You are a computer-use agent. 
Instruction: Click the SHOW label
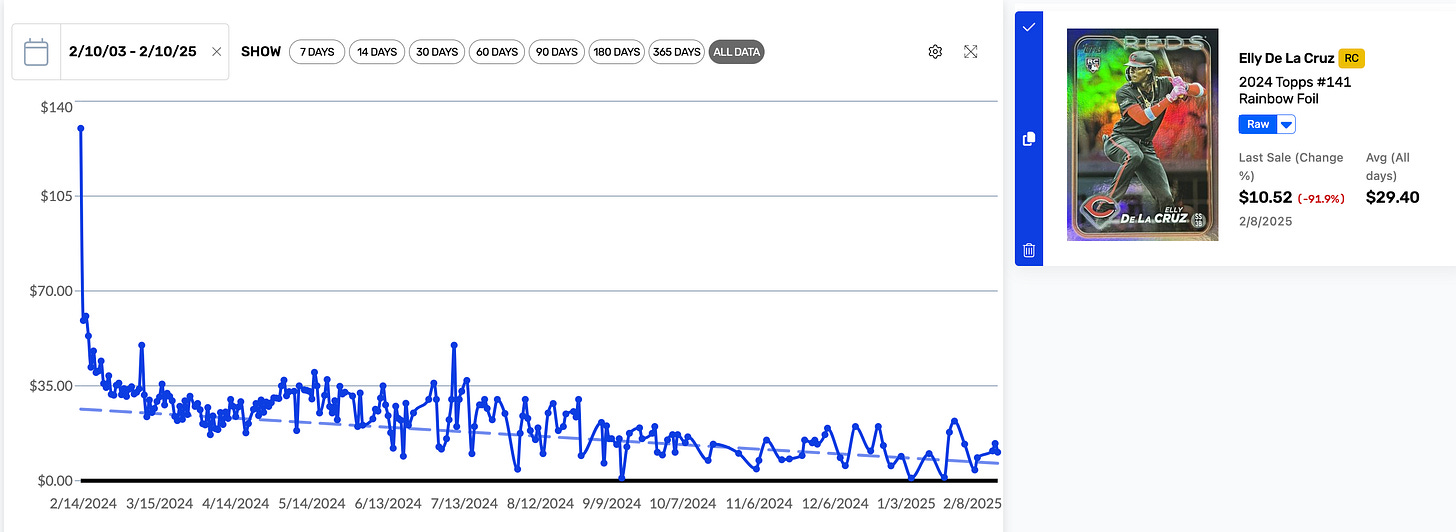click(x=261, y=51)
